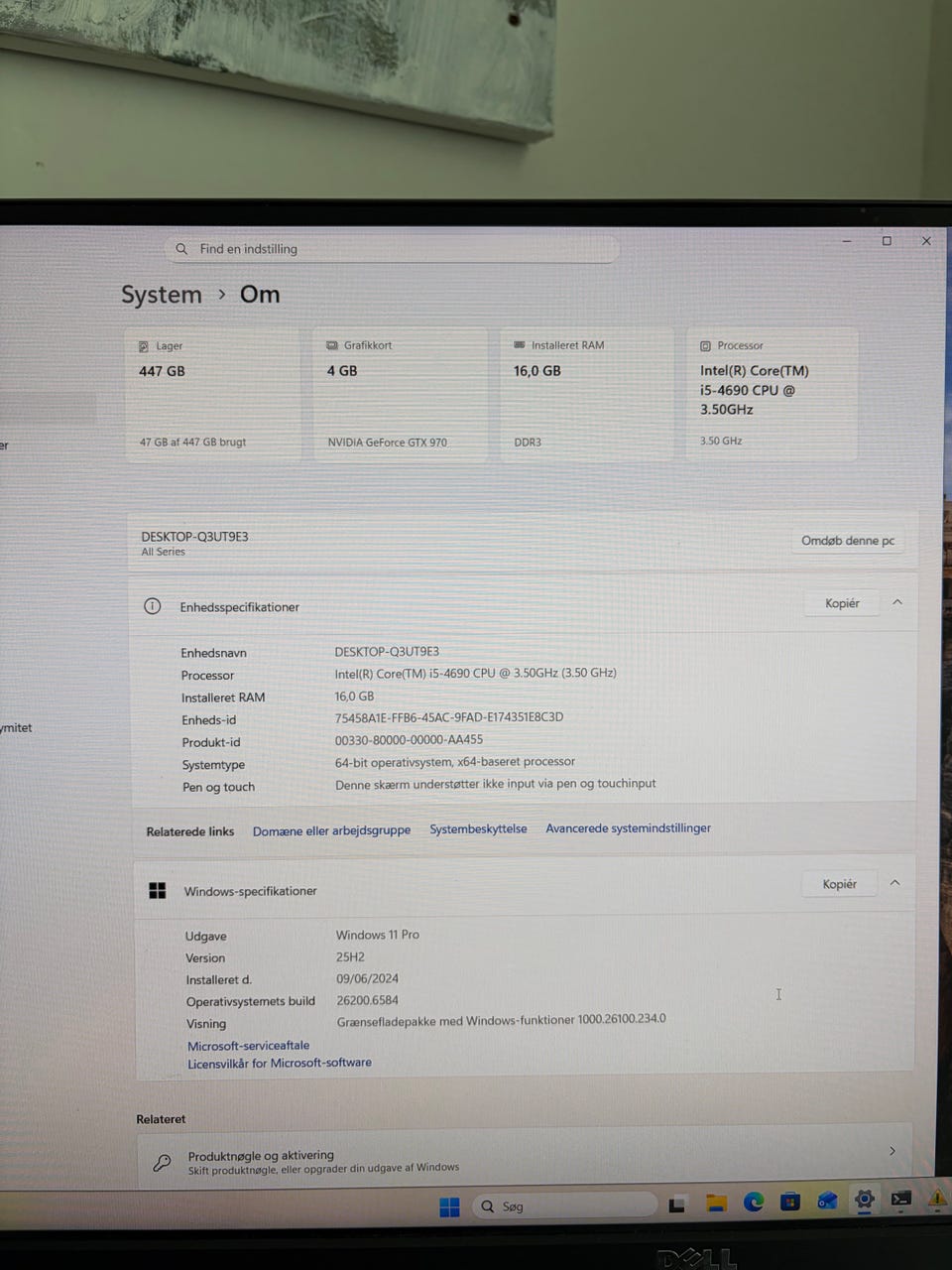
Task: Open the Grafikkort 4 GB card
Action: 401,394
